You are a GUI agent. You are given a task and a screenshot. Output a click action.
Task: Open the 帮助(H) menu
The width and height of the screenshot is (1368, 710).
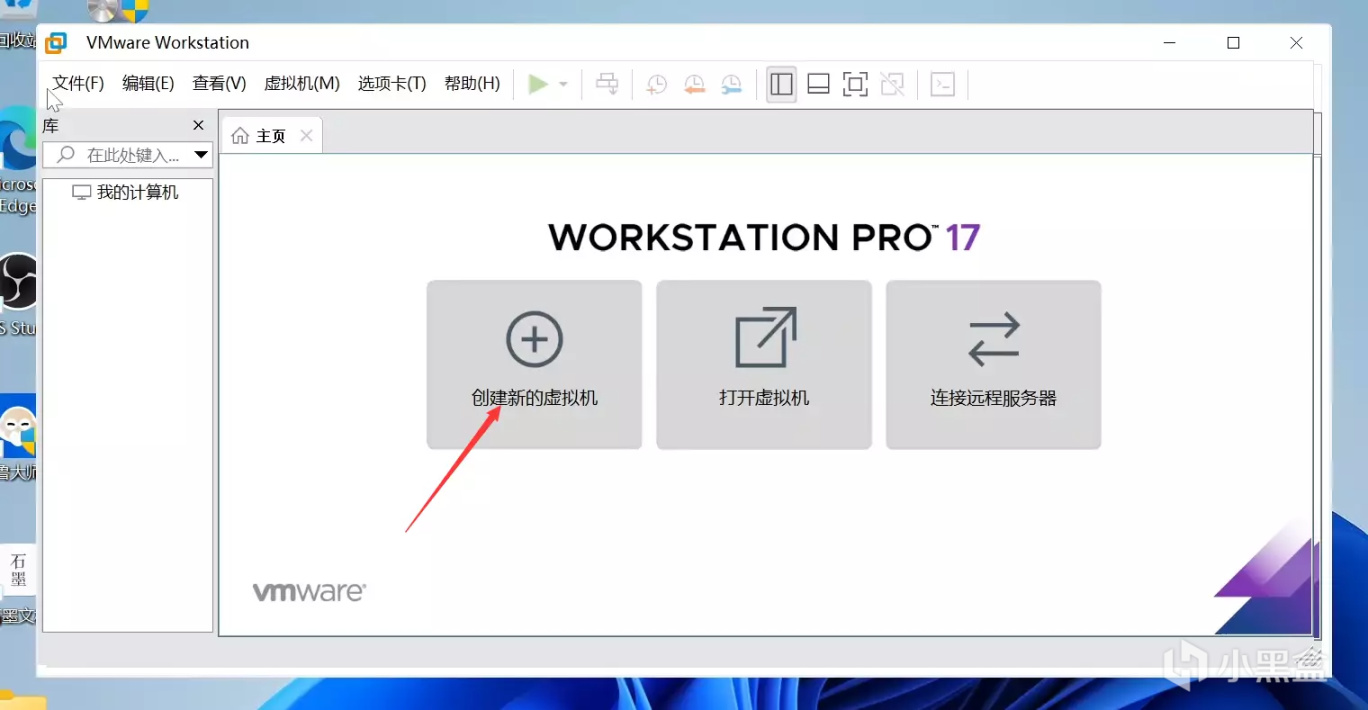point(472,84)
